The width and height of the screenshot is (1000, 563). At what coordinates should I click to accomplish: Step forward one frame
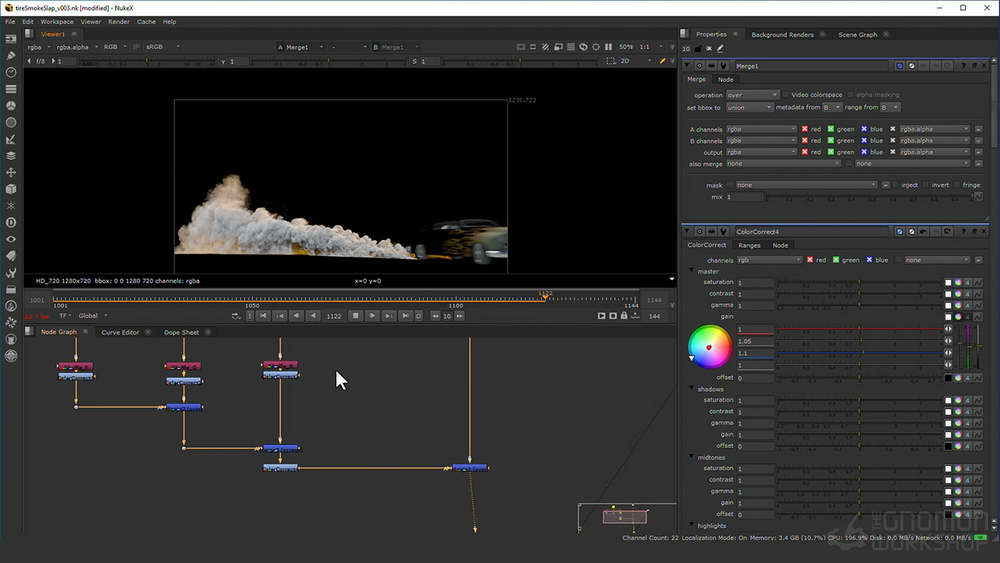[388, 316]
